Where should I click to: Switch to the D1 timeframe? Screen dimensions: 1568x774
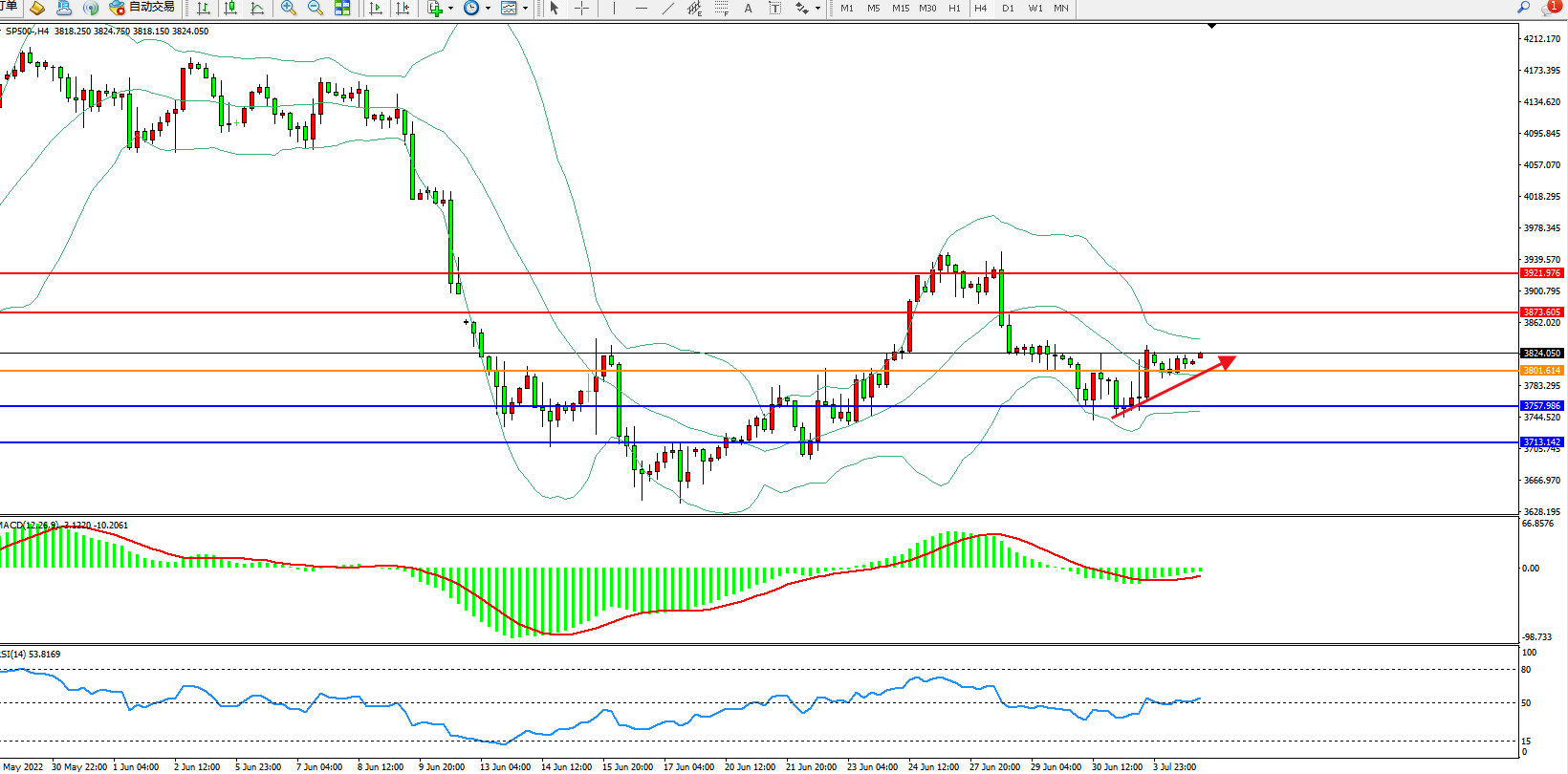coord(1008,9)
